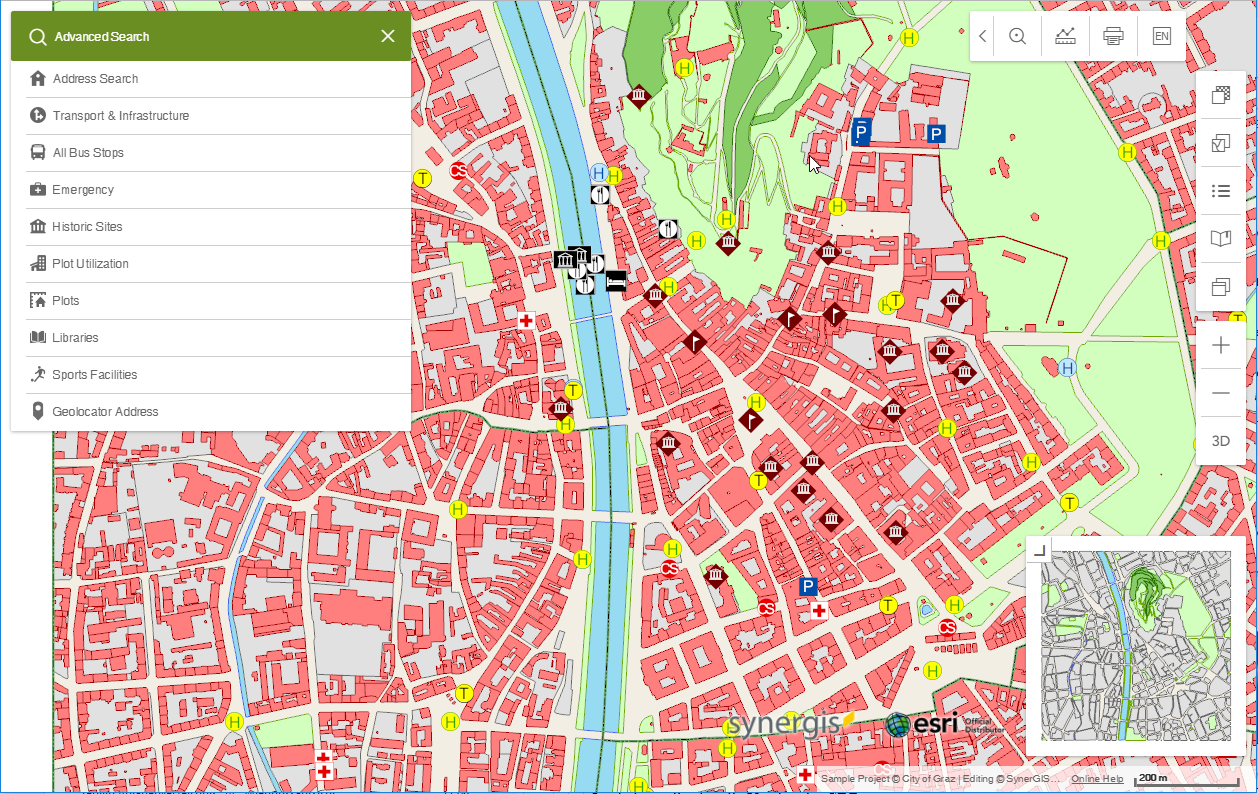Activate the magnifier zoom tool
Viewport: 1258px width, 794px height.
pyautogui.click(x=1018, y=36)
